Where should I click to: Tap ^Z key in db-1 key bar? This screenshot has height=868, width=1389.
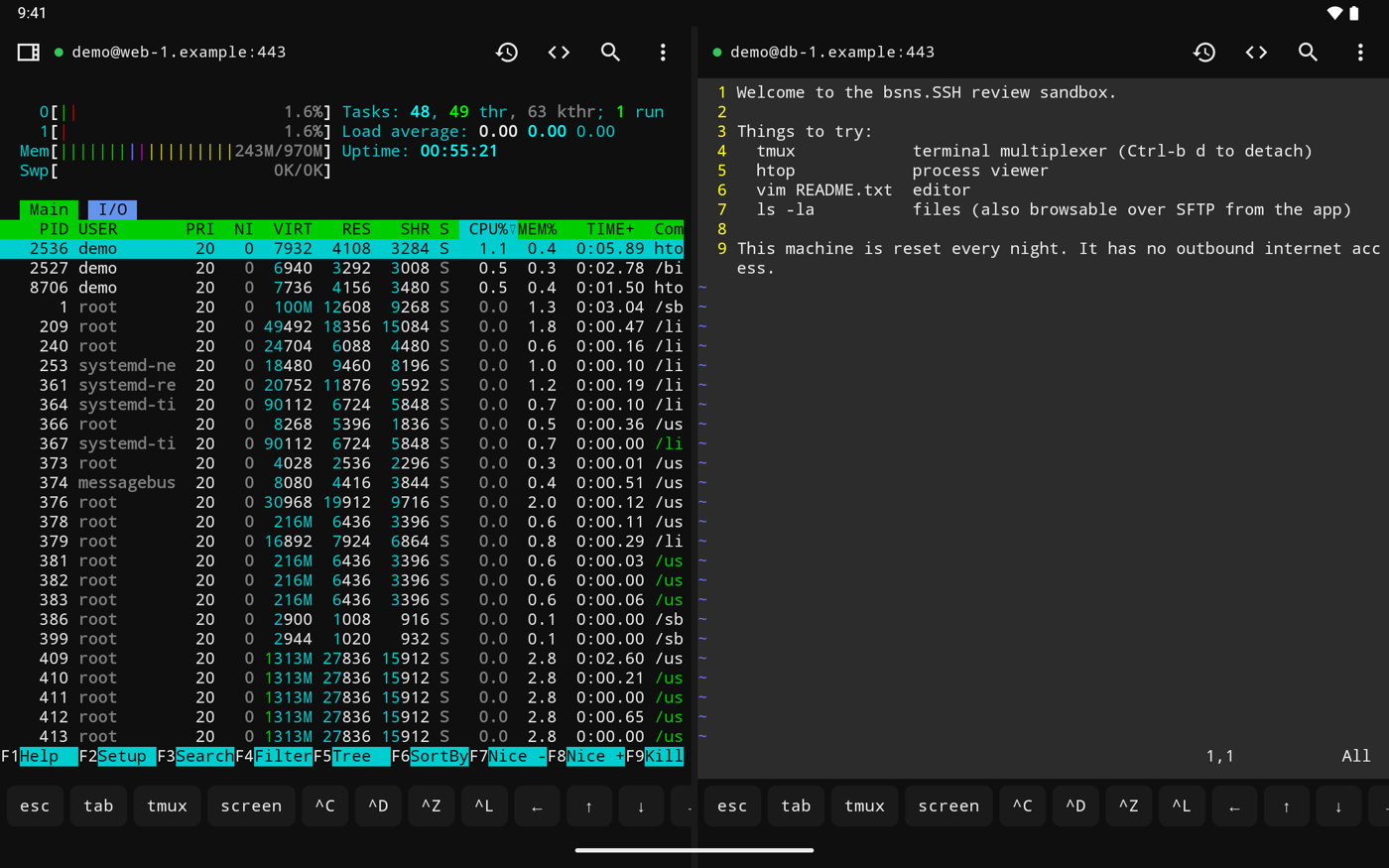click(1128, 806)
